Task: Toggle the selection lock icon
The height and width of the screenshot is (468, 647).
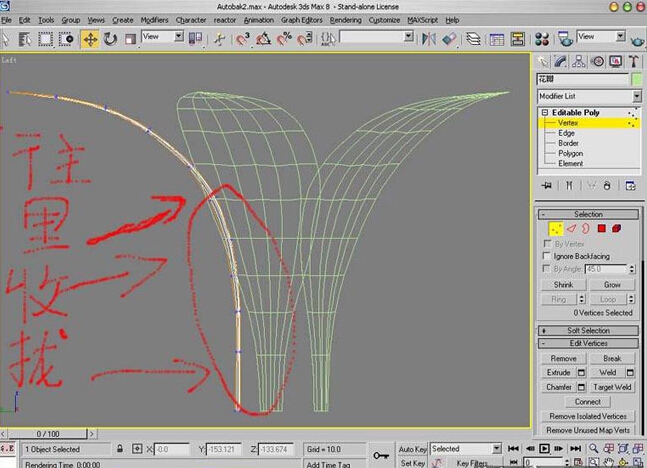Action: (x=120, y=449)
